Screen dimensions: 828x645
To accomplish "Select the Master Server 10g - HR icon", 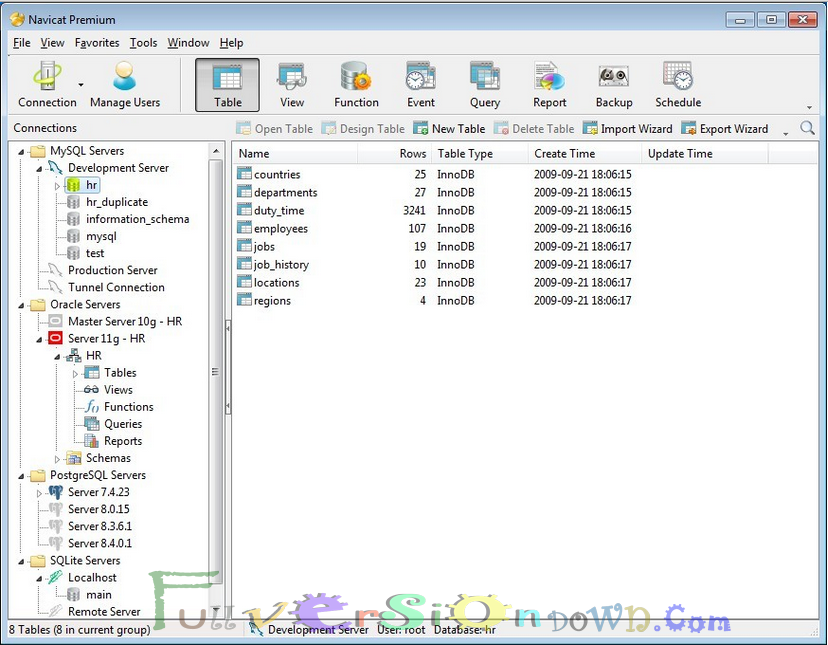I will pos(55,321).
